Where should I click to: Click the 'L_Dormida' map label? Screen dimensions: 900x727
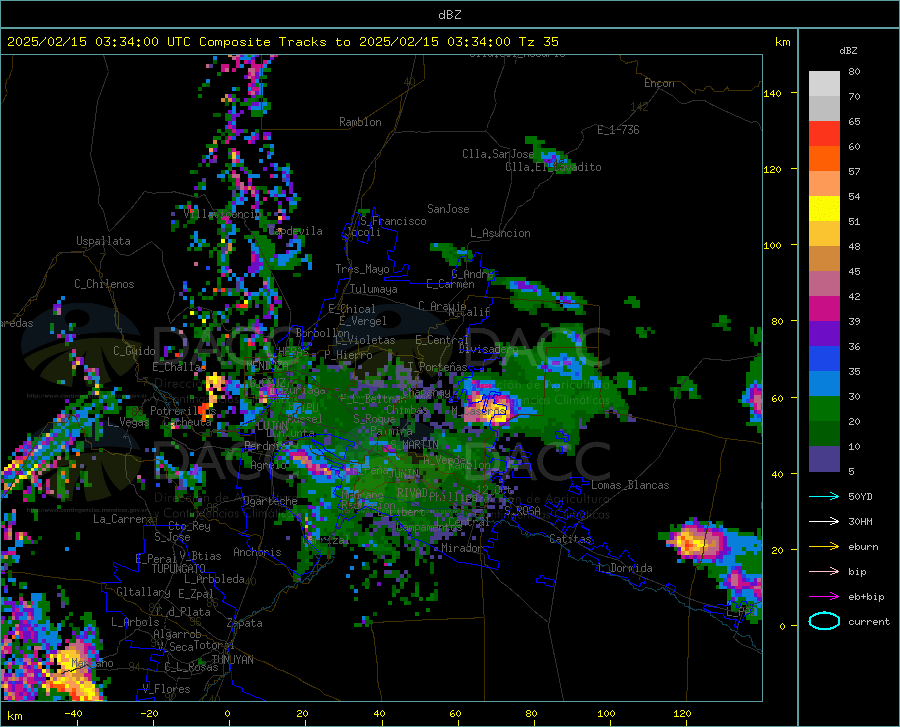point(625,568)
